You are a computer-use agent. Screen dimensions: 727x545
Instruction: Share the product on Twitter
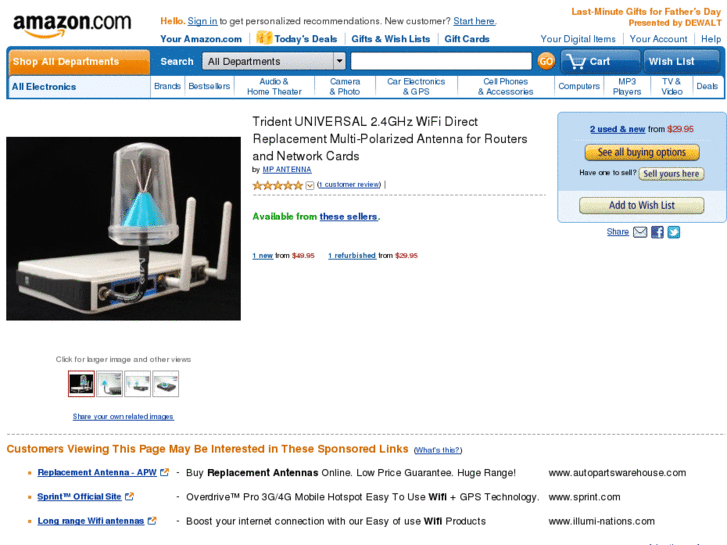(x=674, y=232)
